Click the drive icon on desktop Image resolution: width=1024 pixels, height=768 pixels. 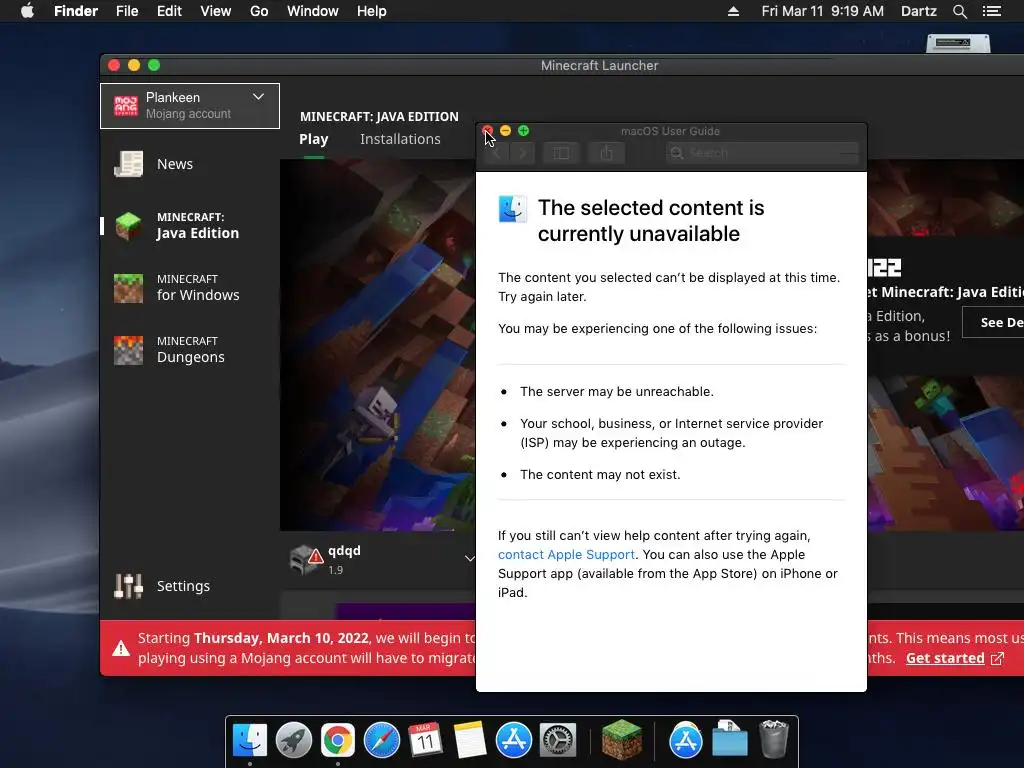click(x=958, y=43)
